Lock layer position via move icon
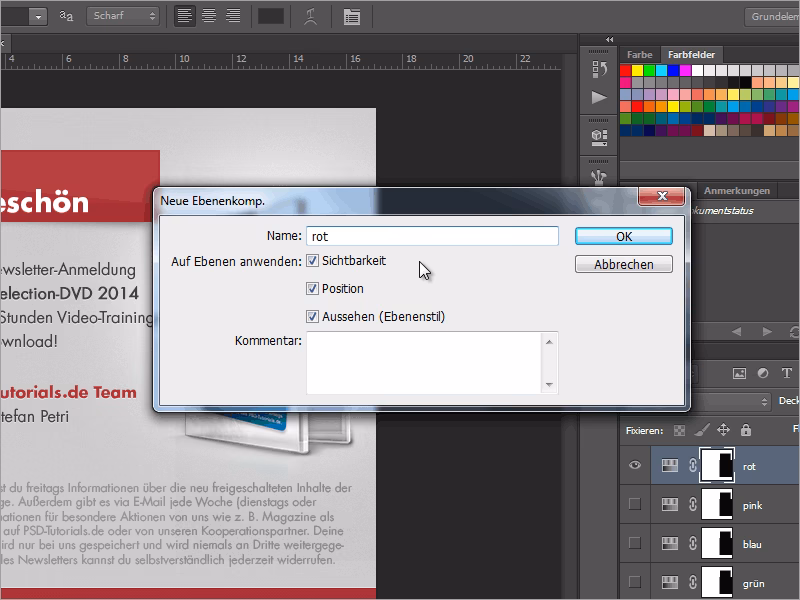The image size is (800, 600). (724, 430)
